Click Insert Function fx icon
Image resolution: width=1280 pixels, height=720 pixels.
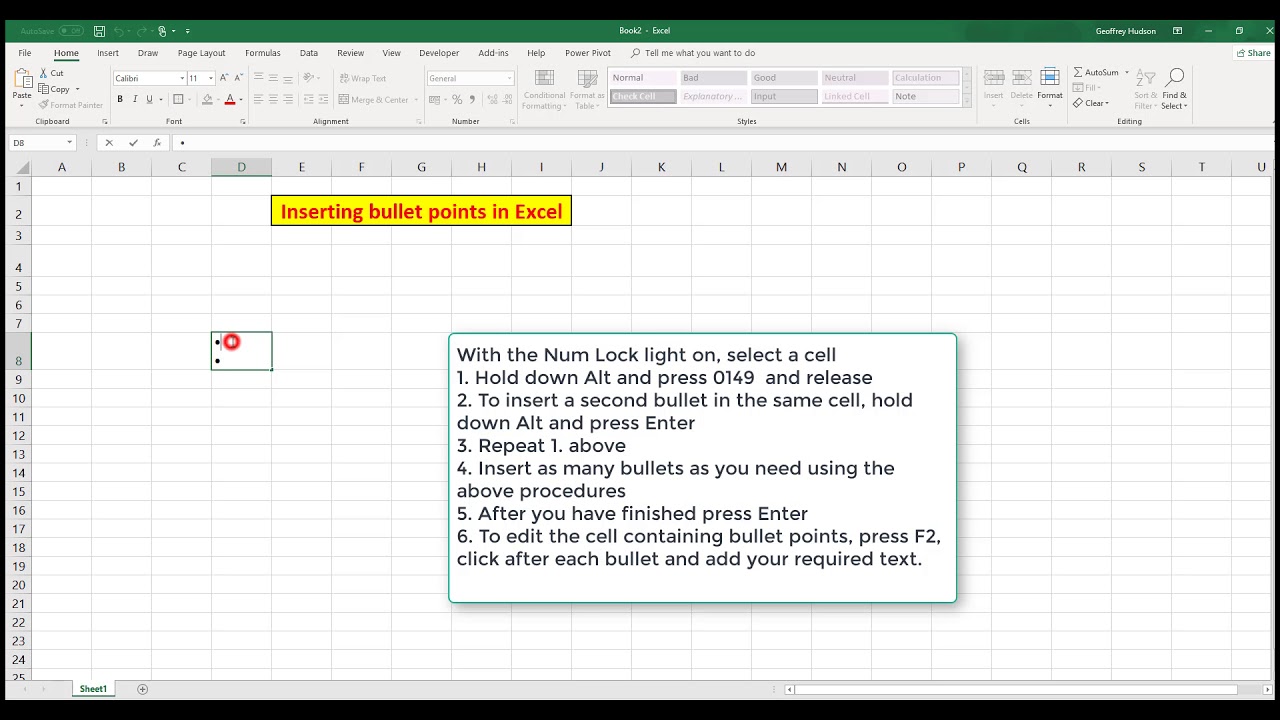157,143
